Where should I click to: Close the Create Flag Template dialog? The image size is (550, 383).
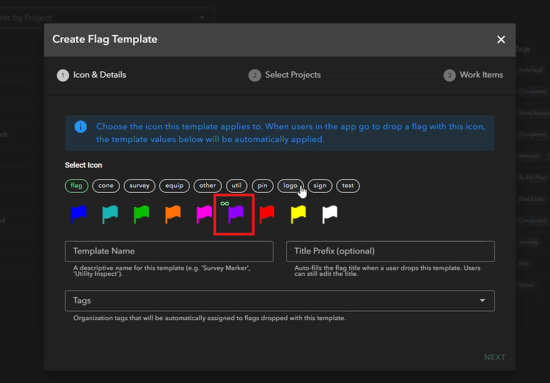pyautogui.click(x=501, y=40)
